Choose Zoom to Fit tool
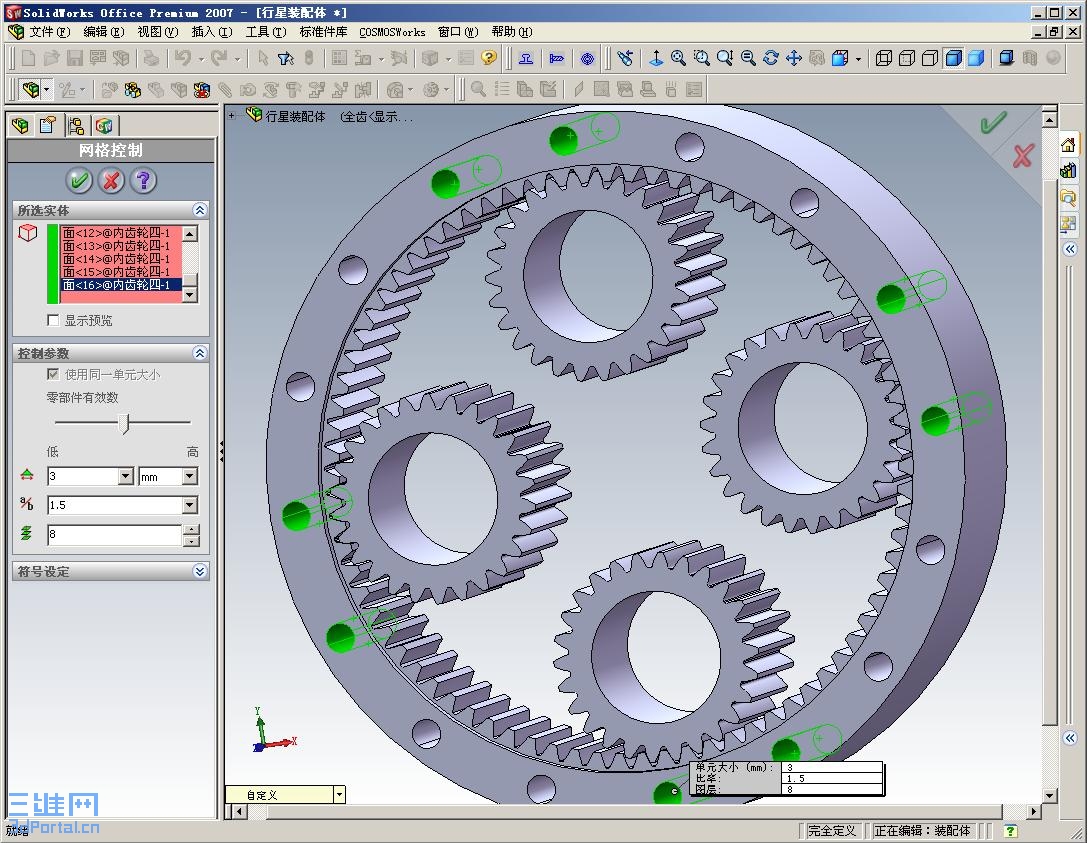 click(x=679, y=58)
